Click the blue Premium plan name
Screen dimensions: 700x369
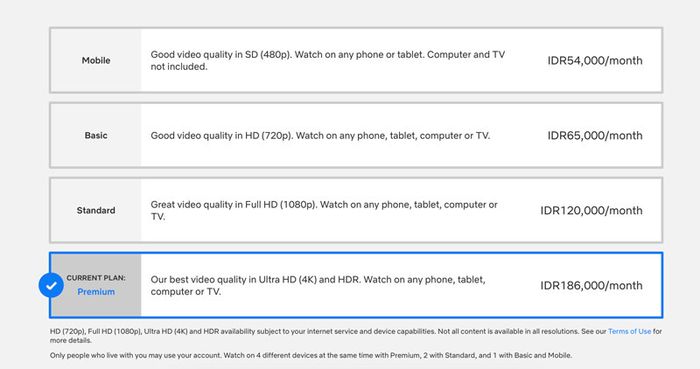click(x=96, y=292)
